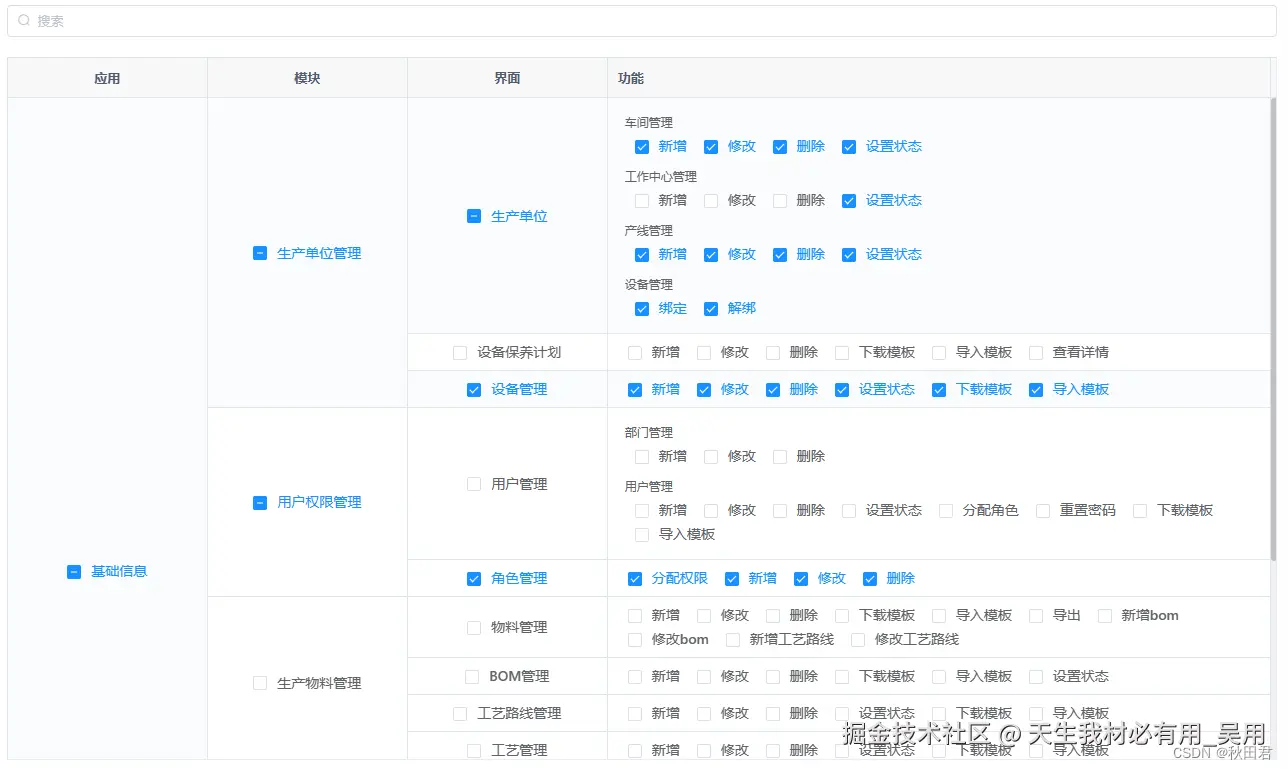The width and height of the screenshot is (1288, 769).
Task: Collapse the 生产单位管理 module node
Action: coord(260,253)
